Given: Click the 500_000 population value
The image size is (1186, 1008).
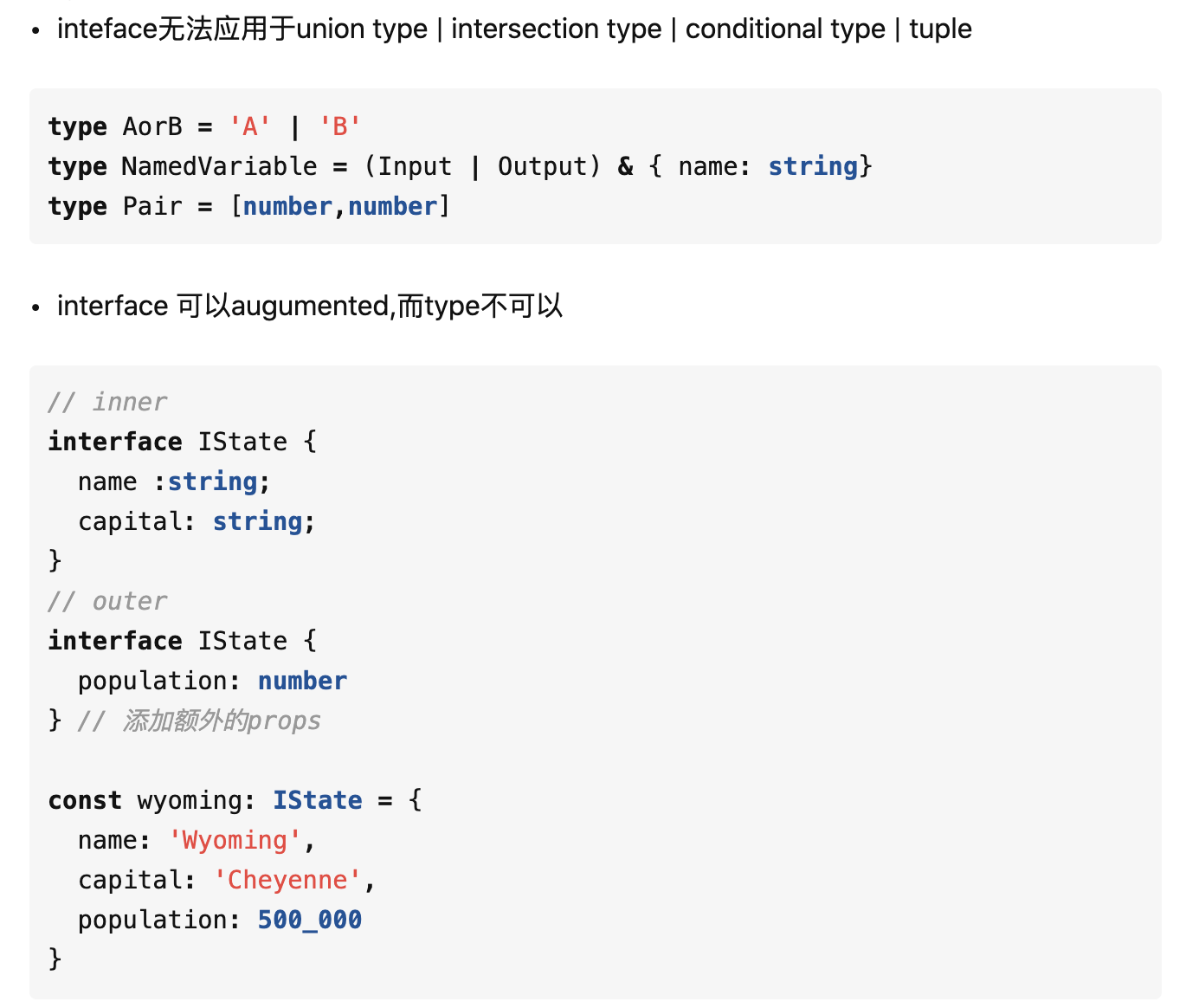Looking at the screenshot, I should 309,920.
